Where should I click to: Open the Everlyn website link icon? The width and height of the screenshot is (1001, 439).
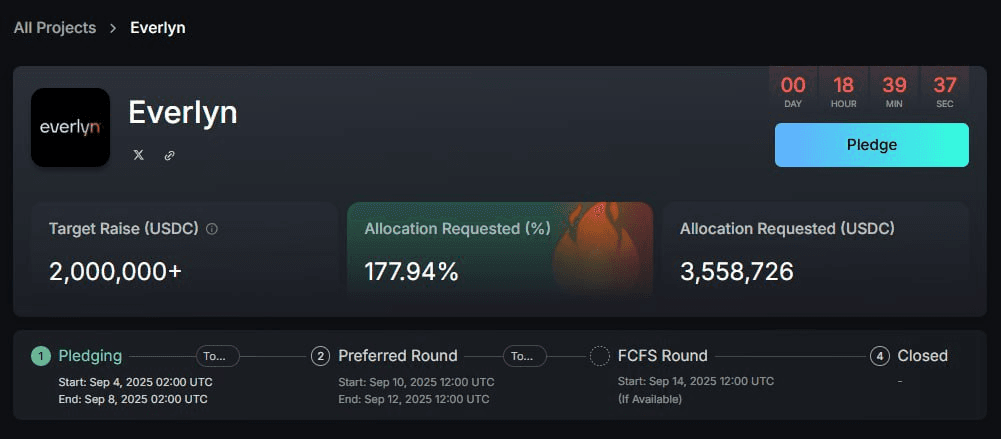pos(169,155)
